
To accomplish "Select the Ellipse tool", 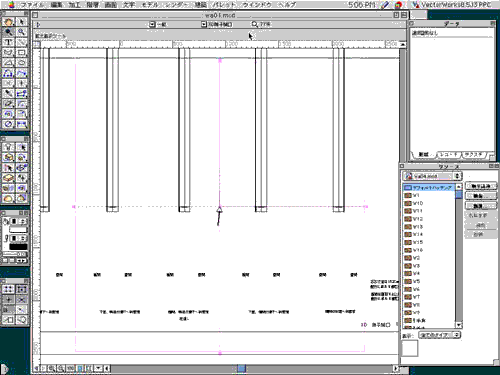I will click(22, 63).
